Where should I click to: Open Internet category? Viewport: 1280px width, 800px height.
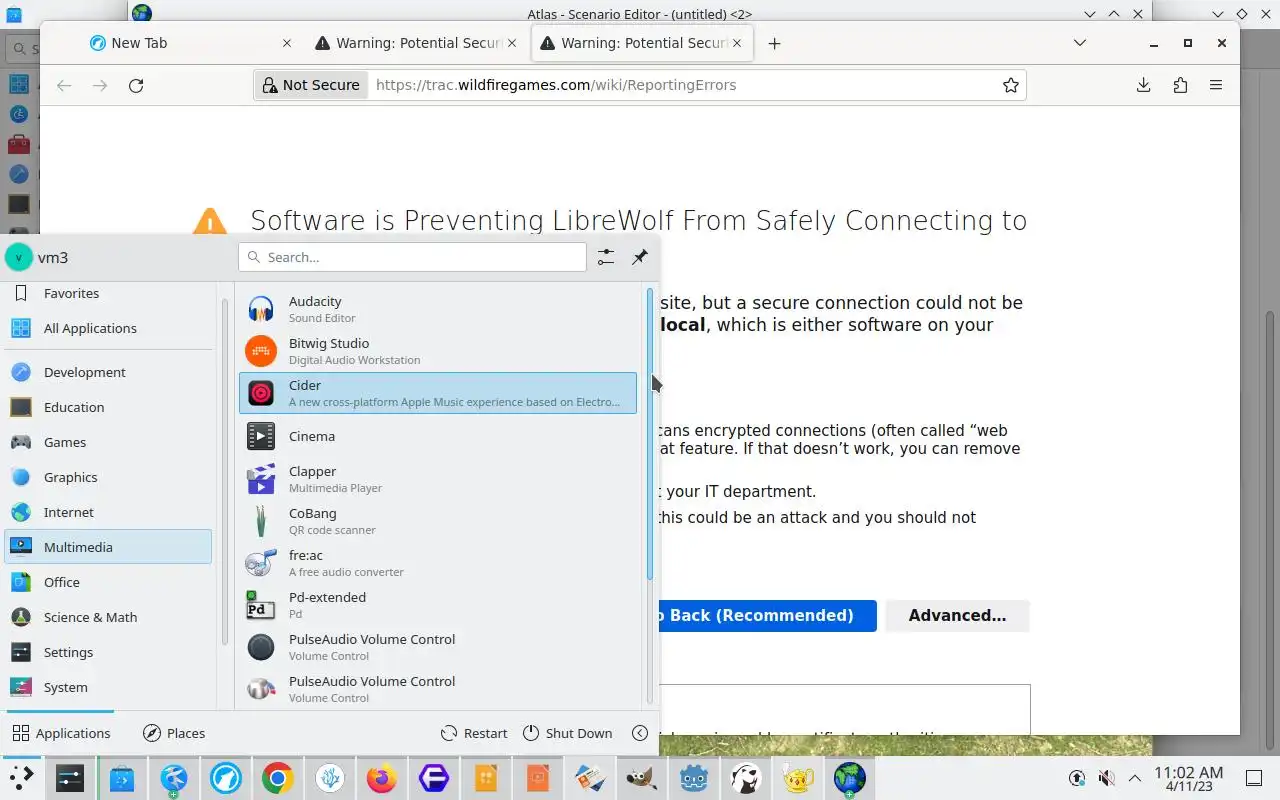click(108, 512)
